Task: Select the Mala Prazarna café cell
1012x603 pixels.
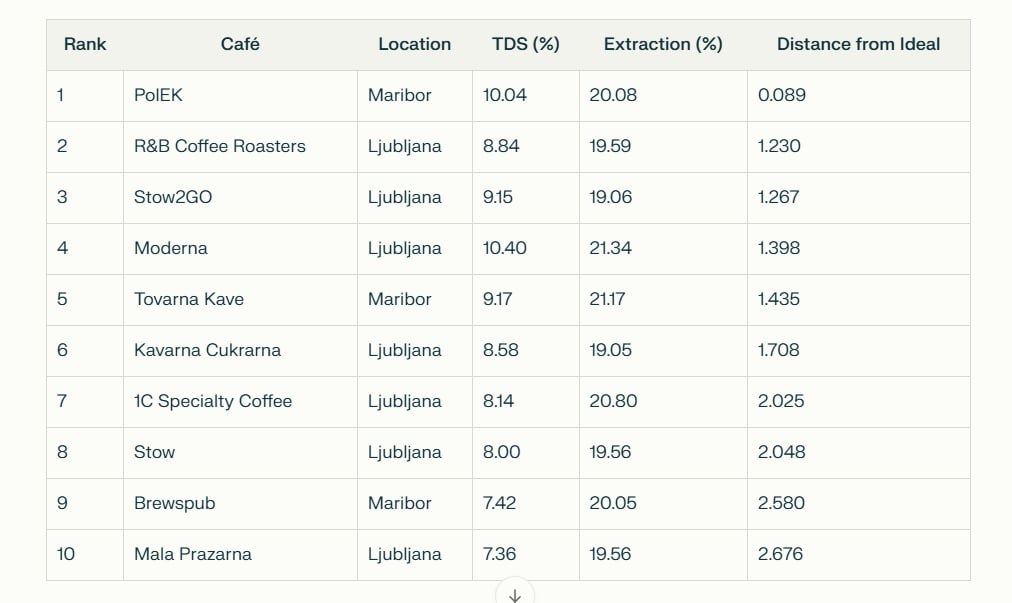Action: pos(193,555)
